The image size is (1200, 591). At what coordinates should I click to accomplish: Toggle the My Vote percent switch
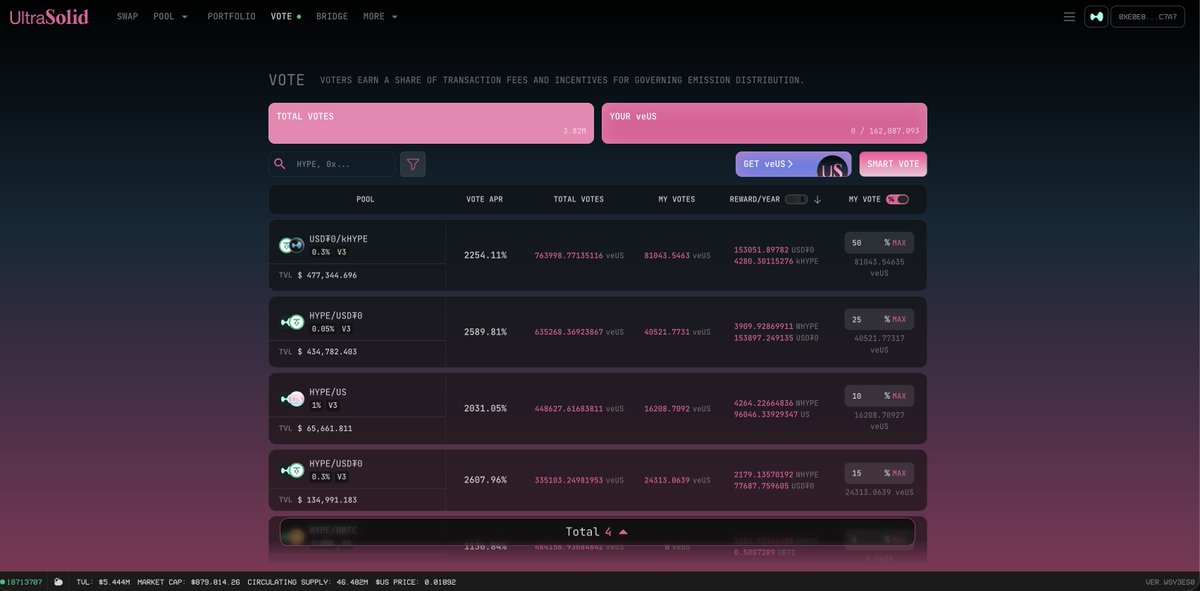[x=897, y=199]
